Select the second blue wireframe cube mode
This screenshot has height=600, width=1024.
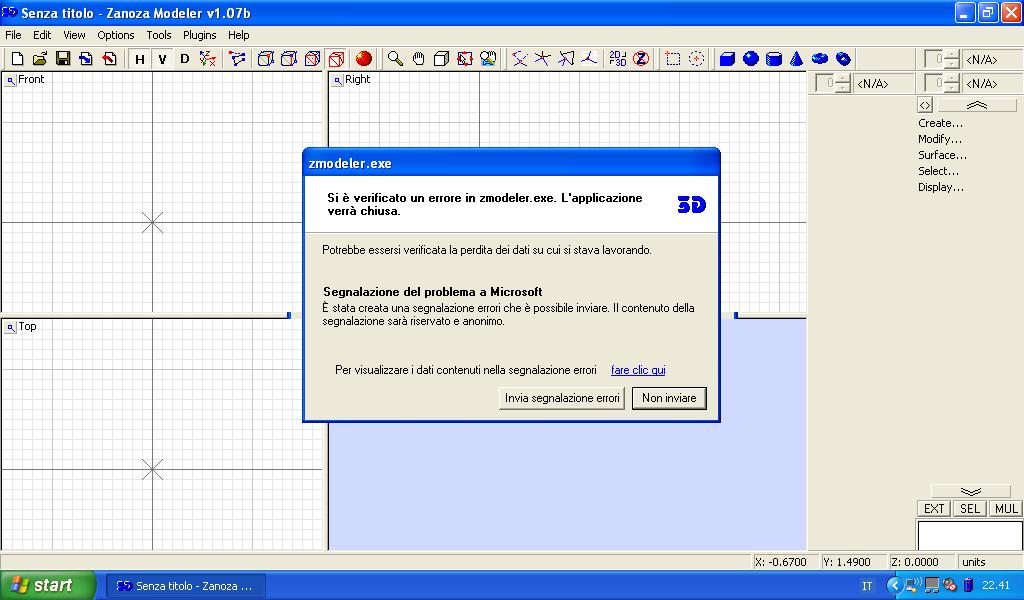(x=289, y=59)
